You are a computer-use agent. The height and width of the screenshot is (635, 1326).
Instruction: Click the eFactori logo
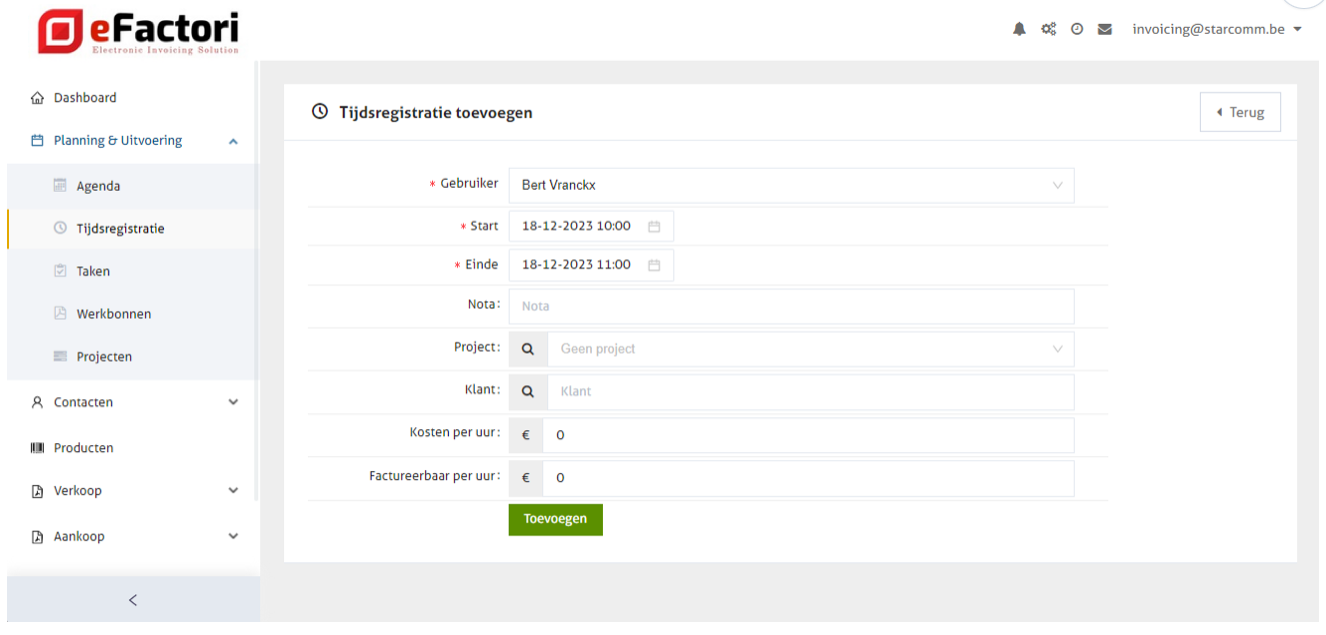pyautogui.click(x=139, y=32)
